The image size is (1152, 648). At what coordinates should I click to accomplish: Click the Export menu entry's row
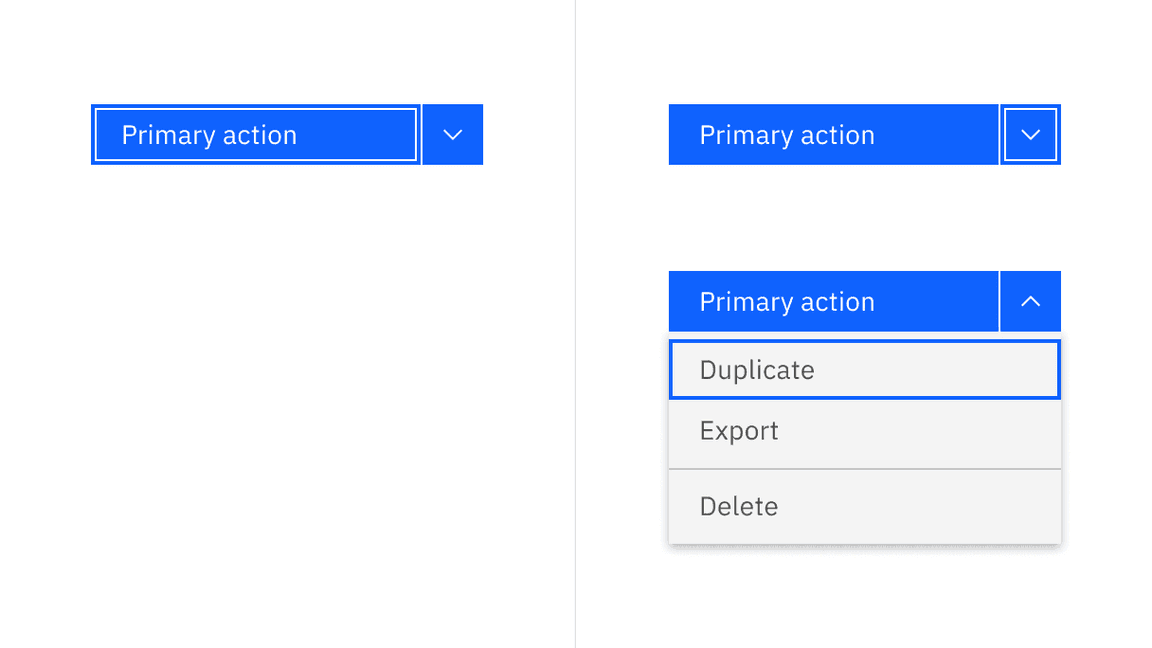(864, 430)
